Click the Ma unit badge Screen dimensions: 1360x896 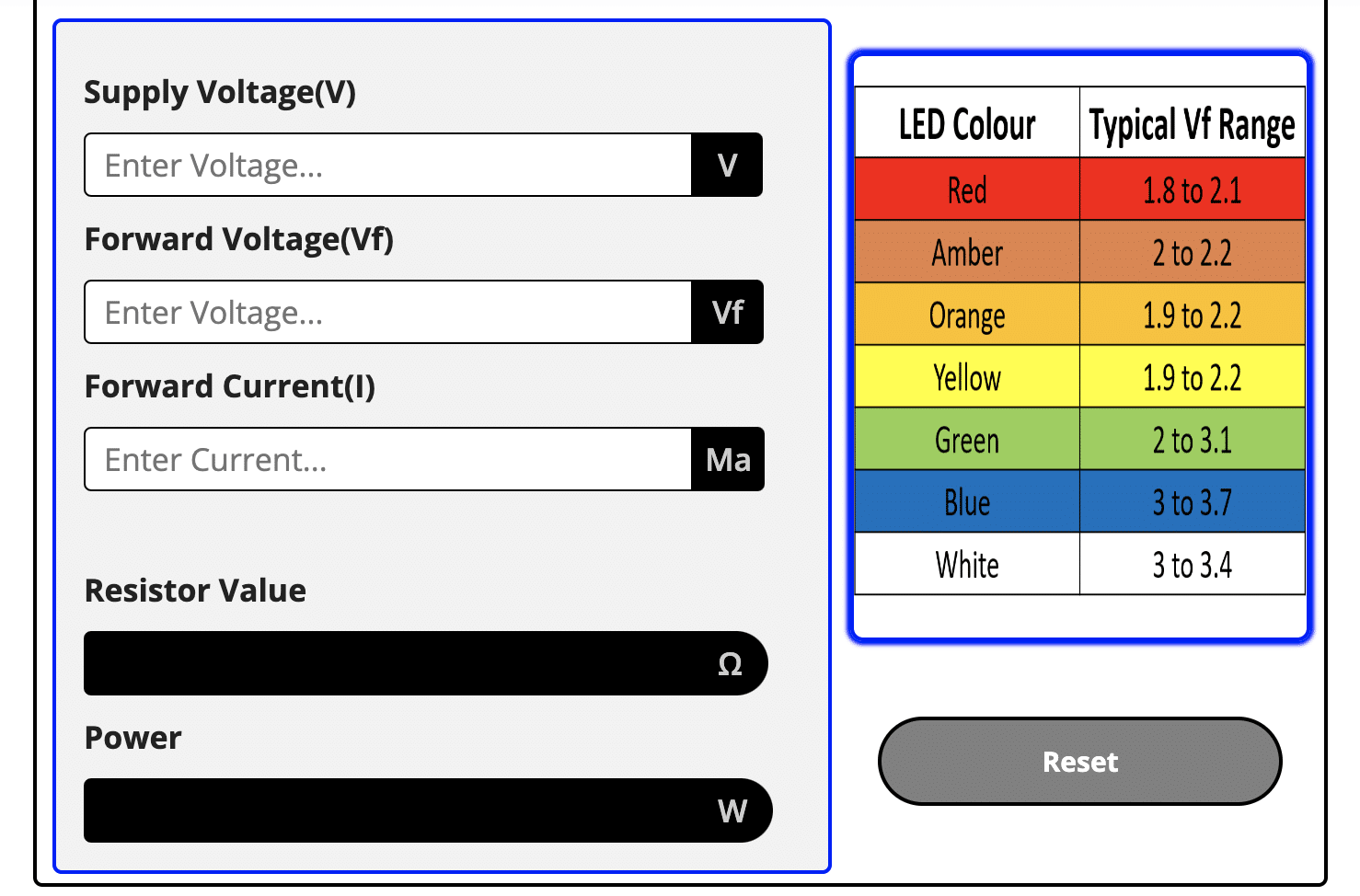coord(728,460)
